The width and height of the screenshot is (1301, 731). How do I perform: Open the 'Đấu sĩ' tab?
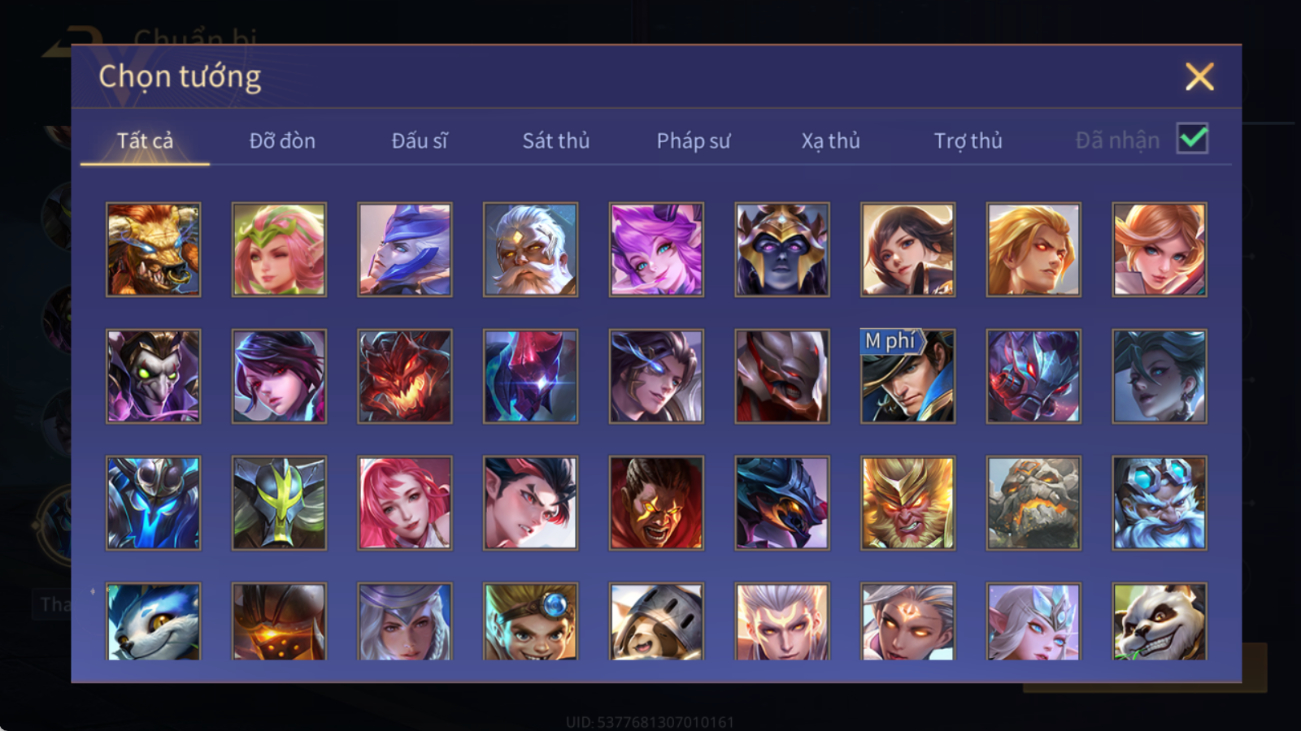pos(419,141)
